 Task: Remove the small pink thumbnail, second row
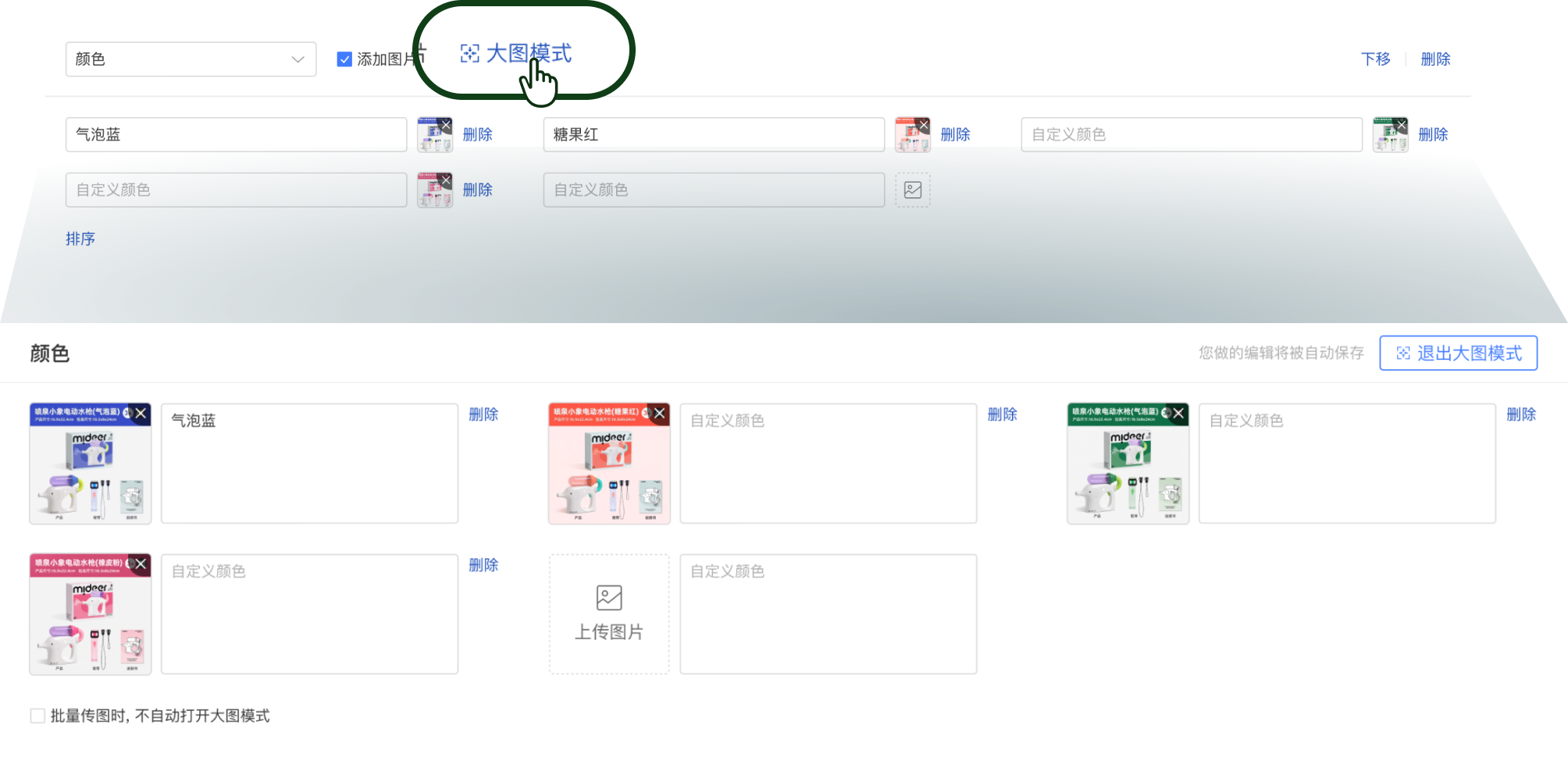pos(446,180)
